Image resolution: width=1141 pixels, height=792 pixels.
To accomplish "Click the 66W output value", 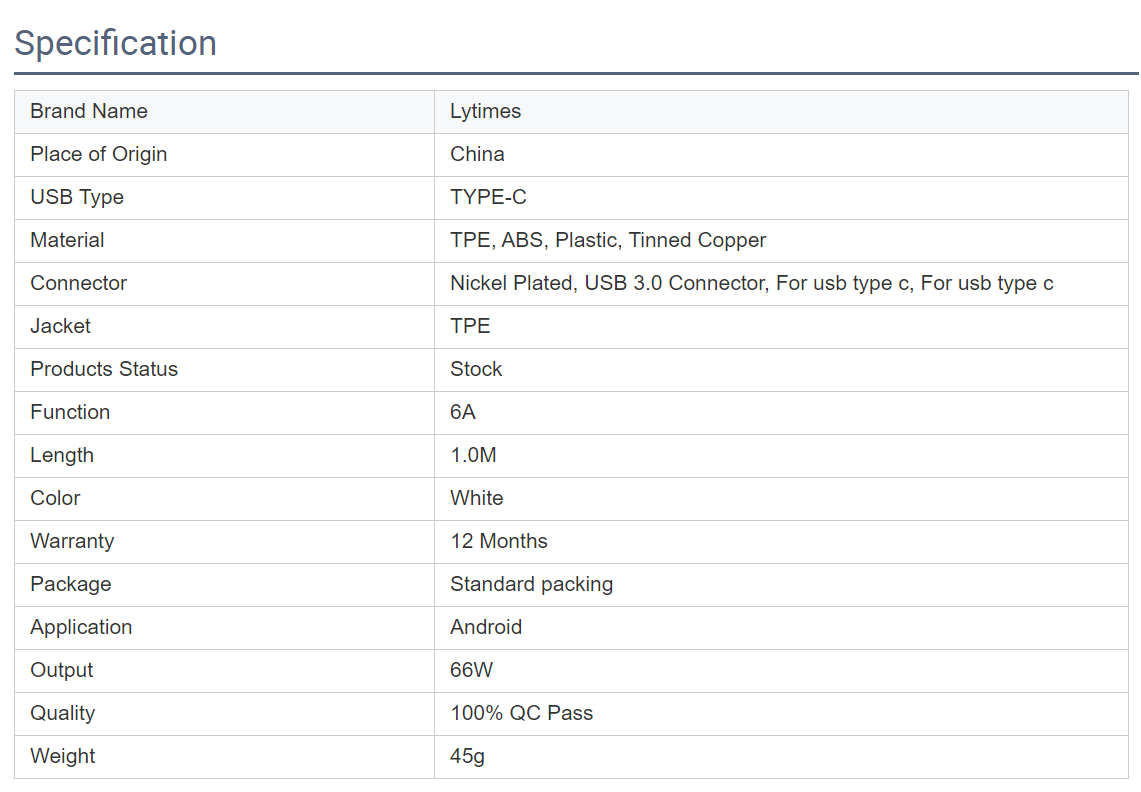I will pos(471,671).
